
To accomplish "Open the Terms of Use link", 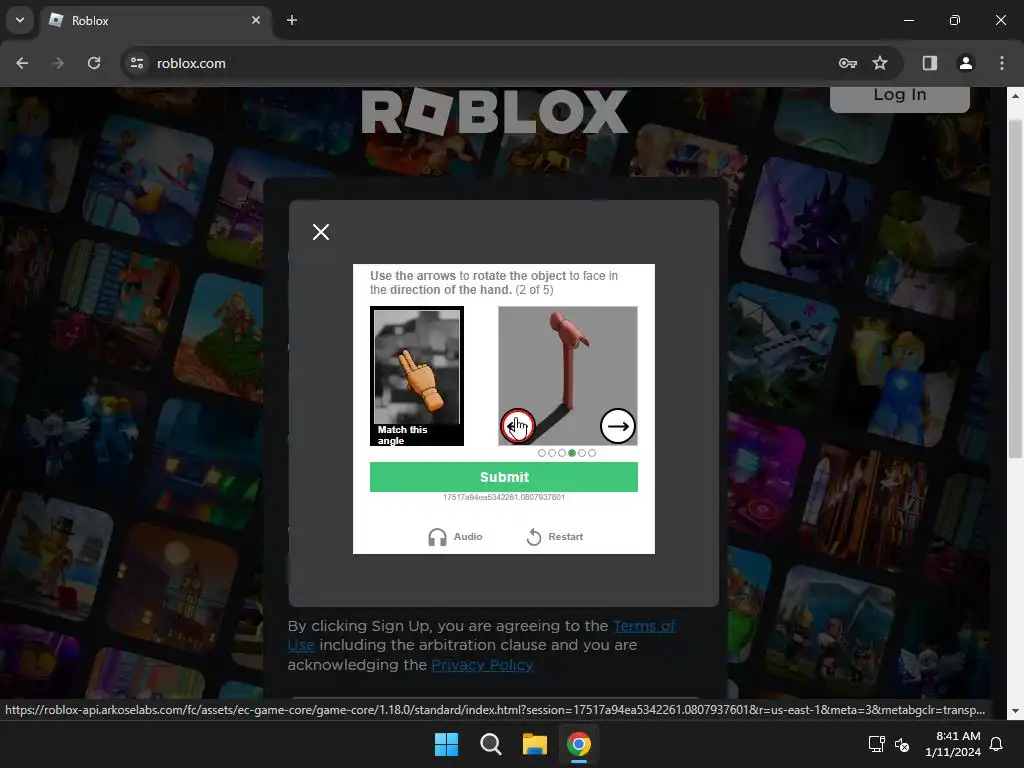I will 645,626.
